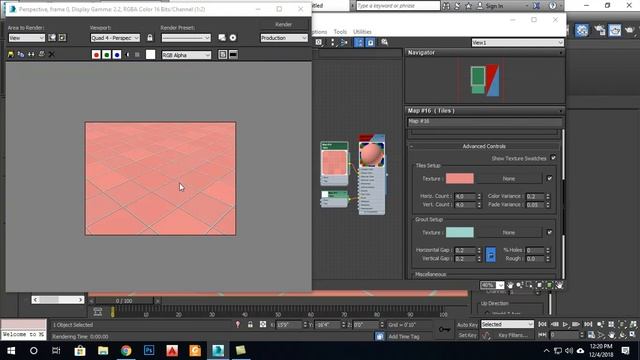Screen dimensions: 640x360
Task: Click the Horizontal Gap input field
Action: (x=465, y=250)
